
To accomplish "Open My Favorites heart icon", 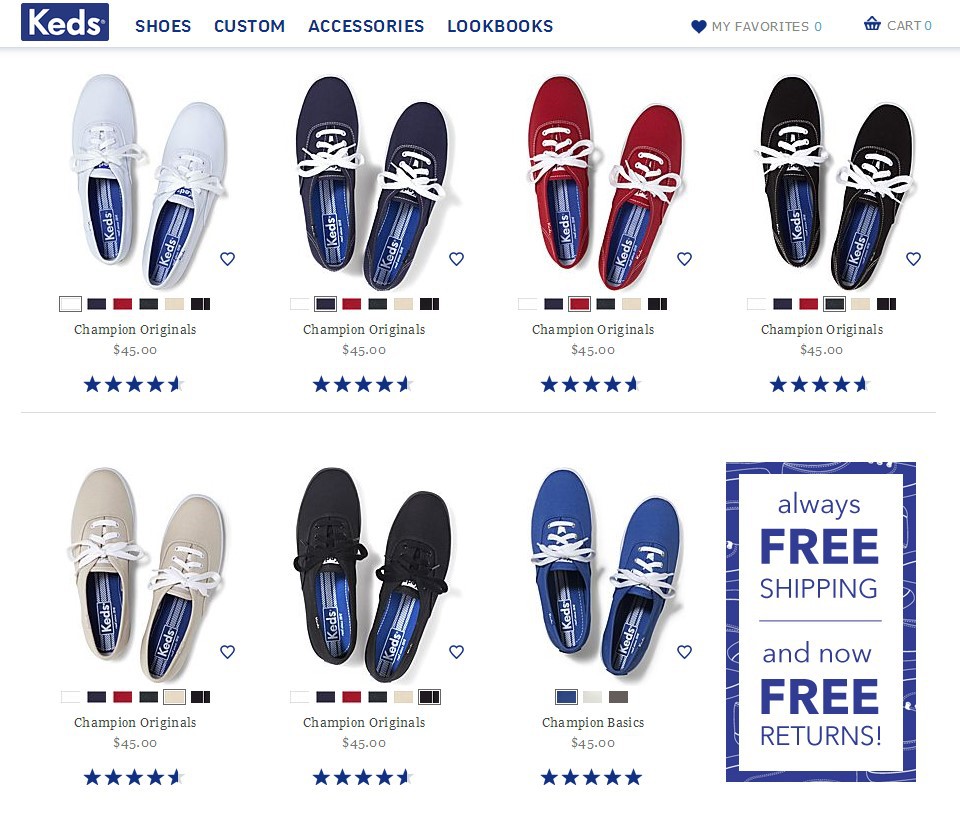I will pyautogui.click(x=699, y=26).
